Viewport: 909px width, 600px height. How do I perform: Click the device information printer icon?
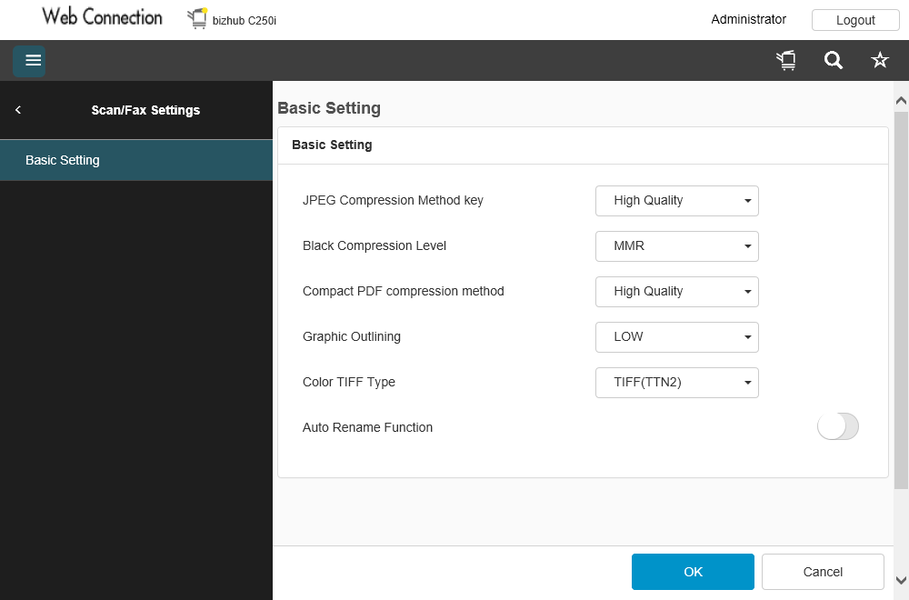pyautogui.click(x=786, y=61)
